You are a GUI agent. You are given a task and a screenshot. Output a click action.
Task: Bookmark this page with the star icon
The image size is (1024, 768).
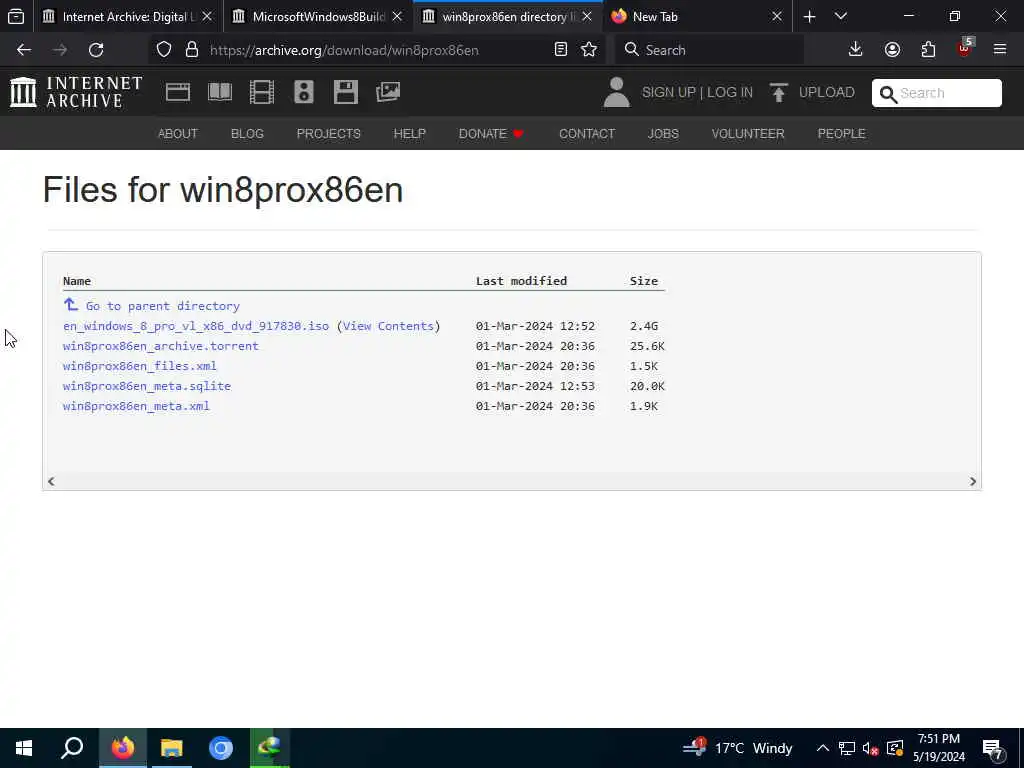pyautogui.click(x=589, y=50)
